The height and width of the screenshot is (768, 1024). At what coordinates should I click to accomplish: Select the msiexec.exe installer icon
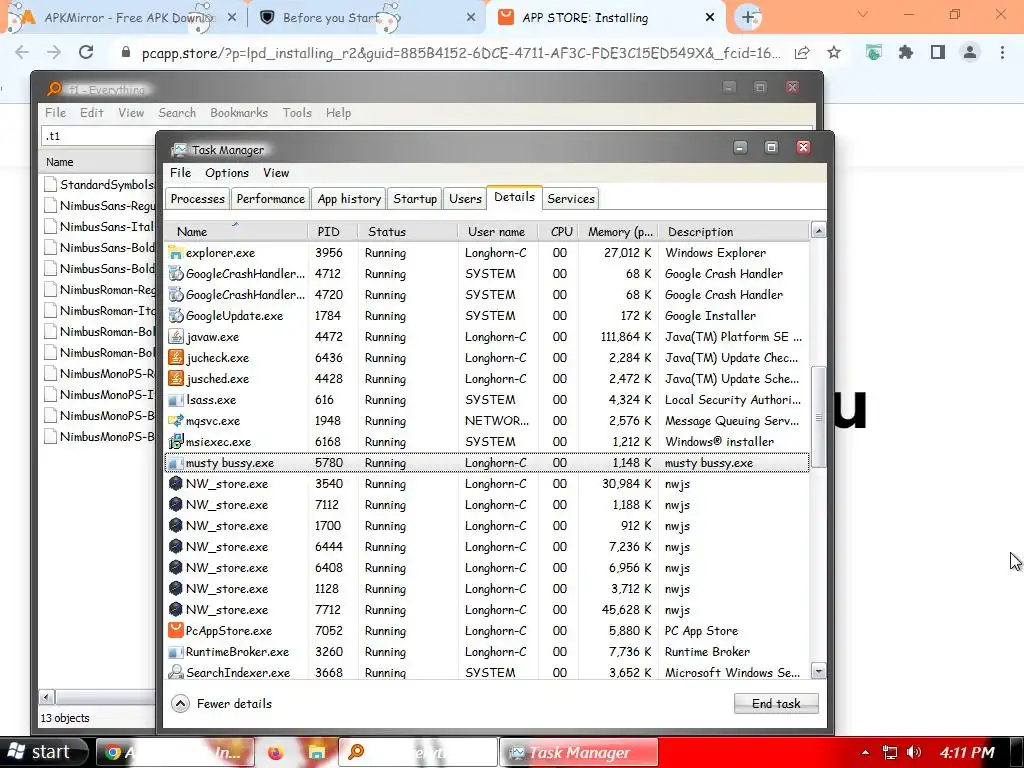(175, 441)
